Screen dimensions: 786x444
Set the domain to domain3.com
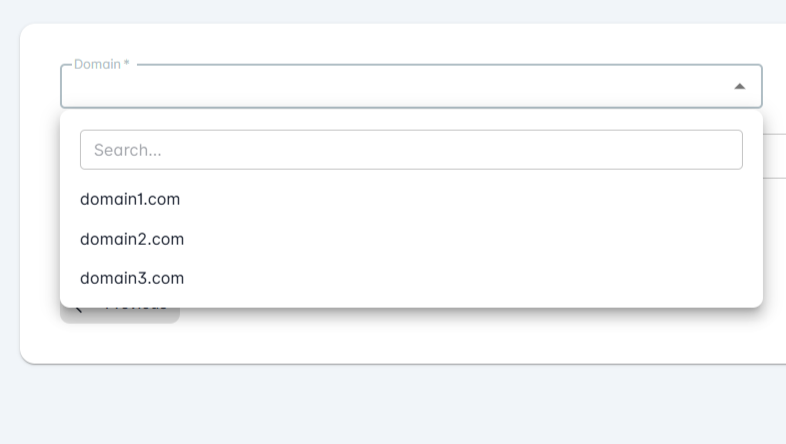pos(132,278)
